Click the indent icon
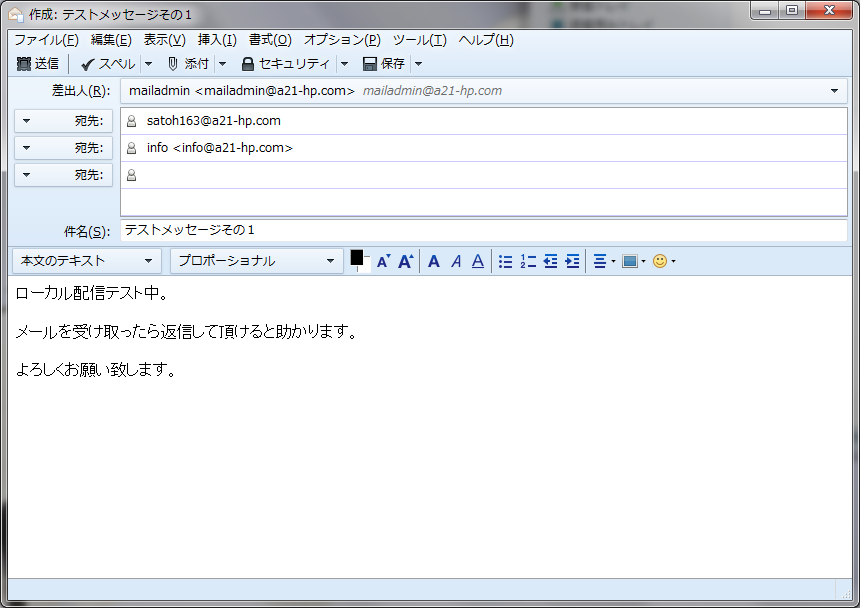This screenshot has width=860, height=608. [572, 262]
